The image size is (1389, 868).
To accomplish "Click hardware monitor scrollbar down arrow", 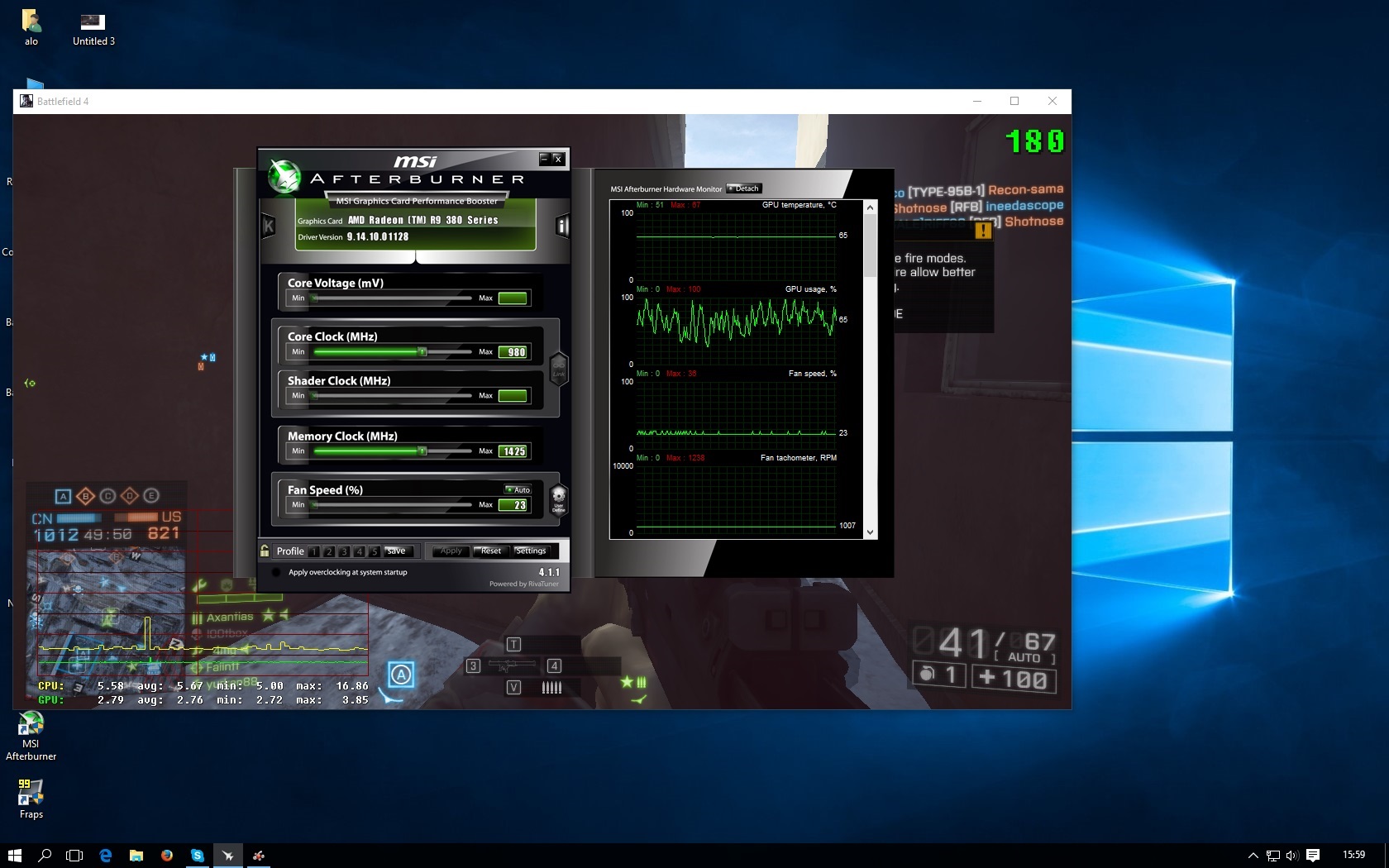I will point(870,532).
